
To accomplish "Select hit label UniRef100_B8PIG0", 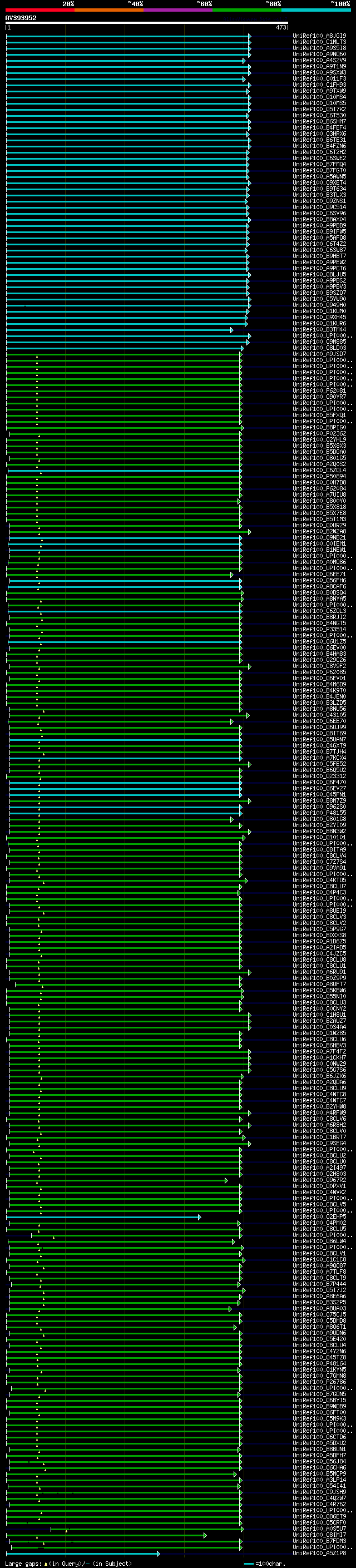I will click(x=319, y=427).
